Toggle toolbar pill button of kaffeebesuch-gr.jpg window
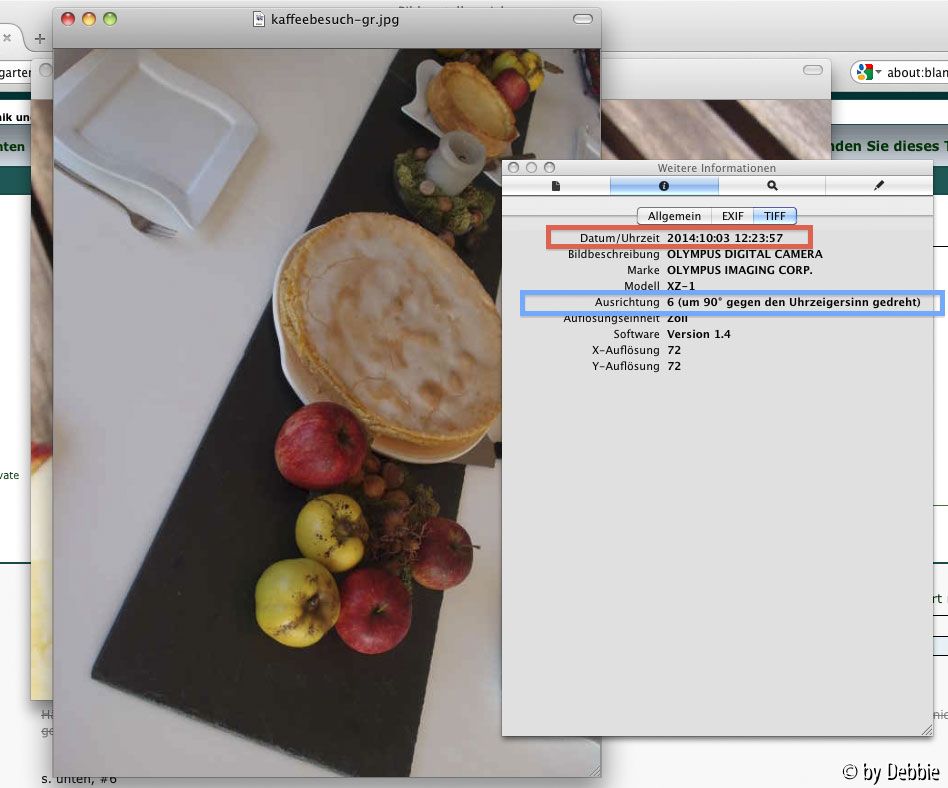 (582, 19)
